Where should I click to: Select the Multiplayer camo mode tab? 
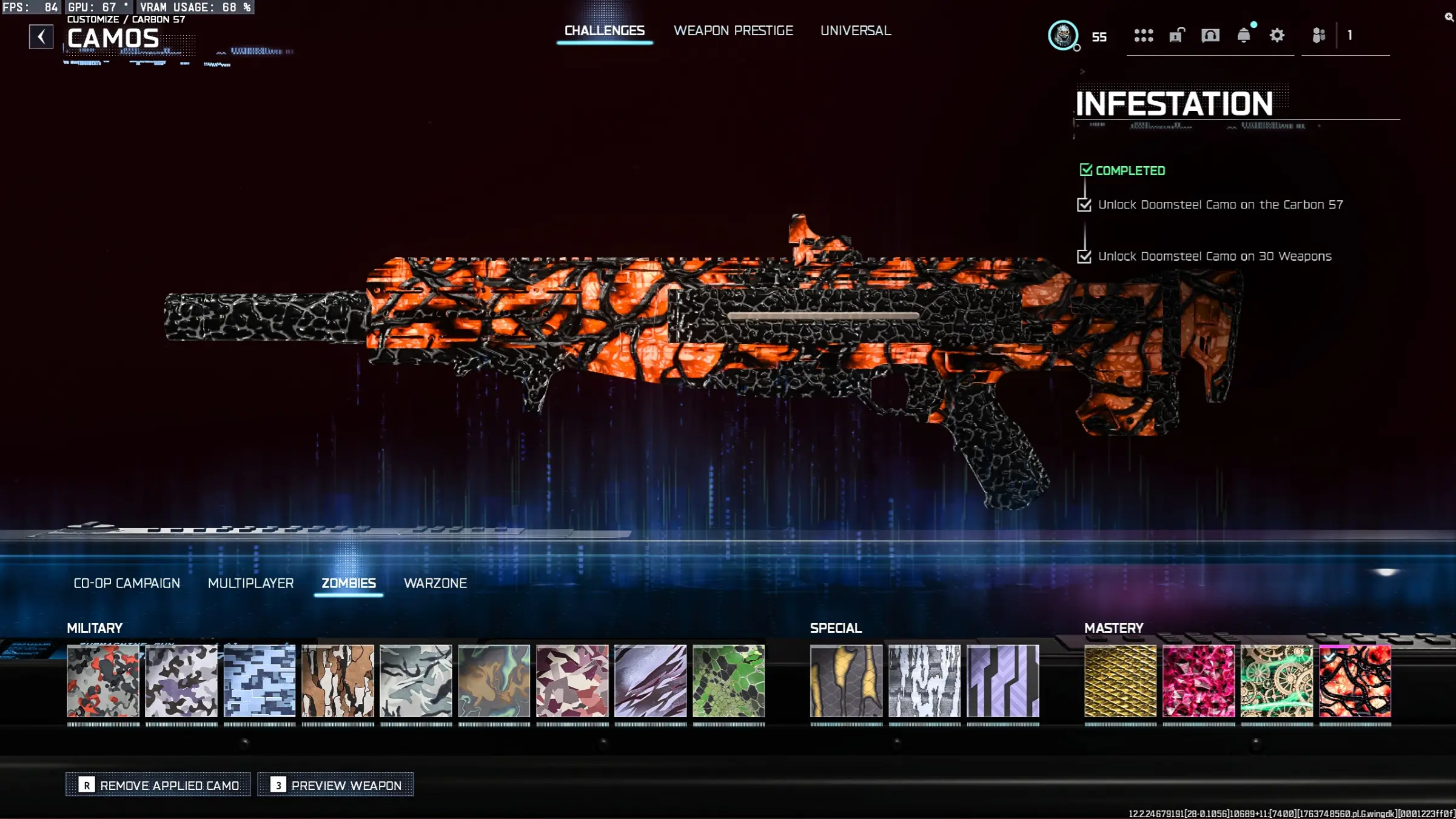tap(250, 583)
